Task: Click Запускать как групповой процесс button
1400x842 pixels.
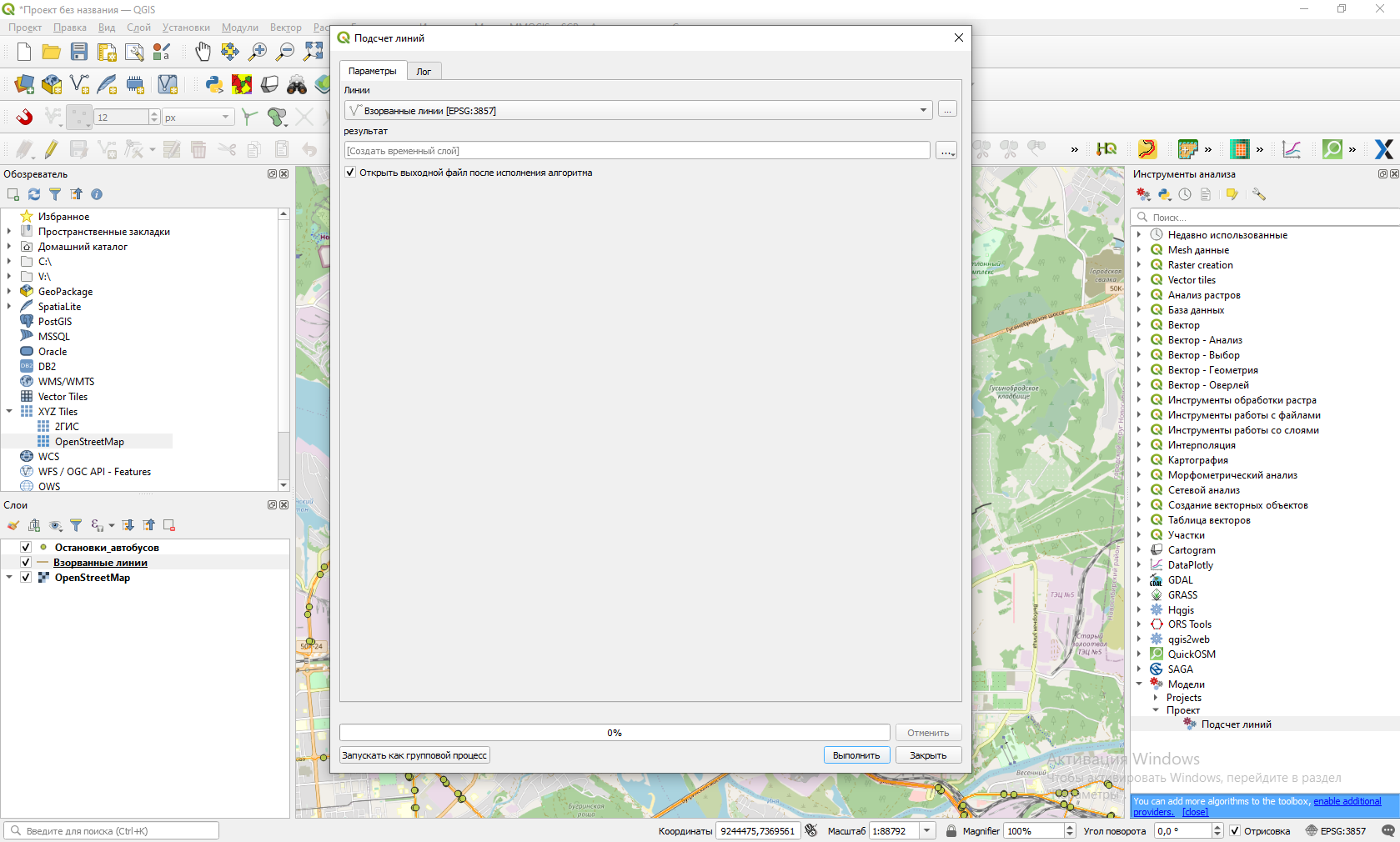Action: (414, 755)
